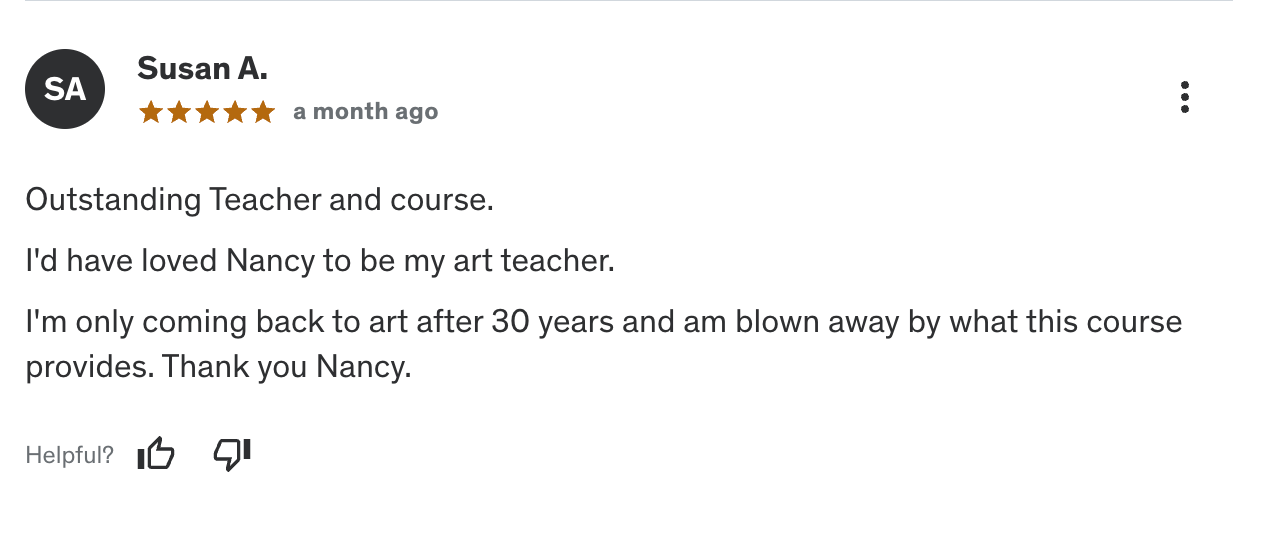Click the "a month ago" timestamp
1274x534 pixels.
pyautogui.click(x=365, y=112)
